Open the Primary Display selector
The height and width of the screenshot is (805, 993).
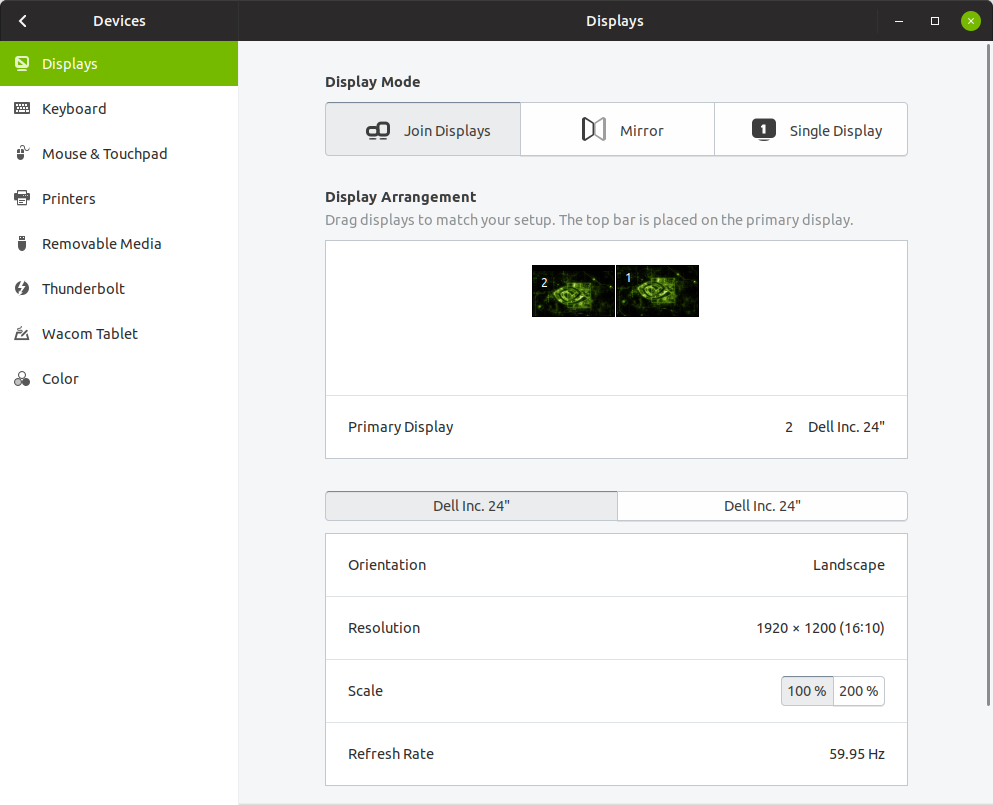point(616,427)
